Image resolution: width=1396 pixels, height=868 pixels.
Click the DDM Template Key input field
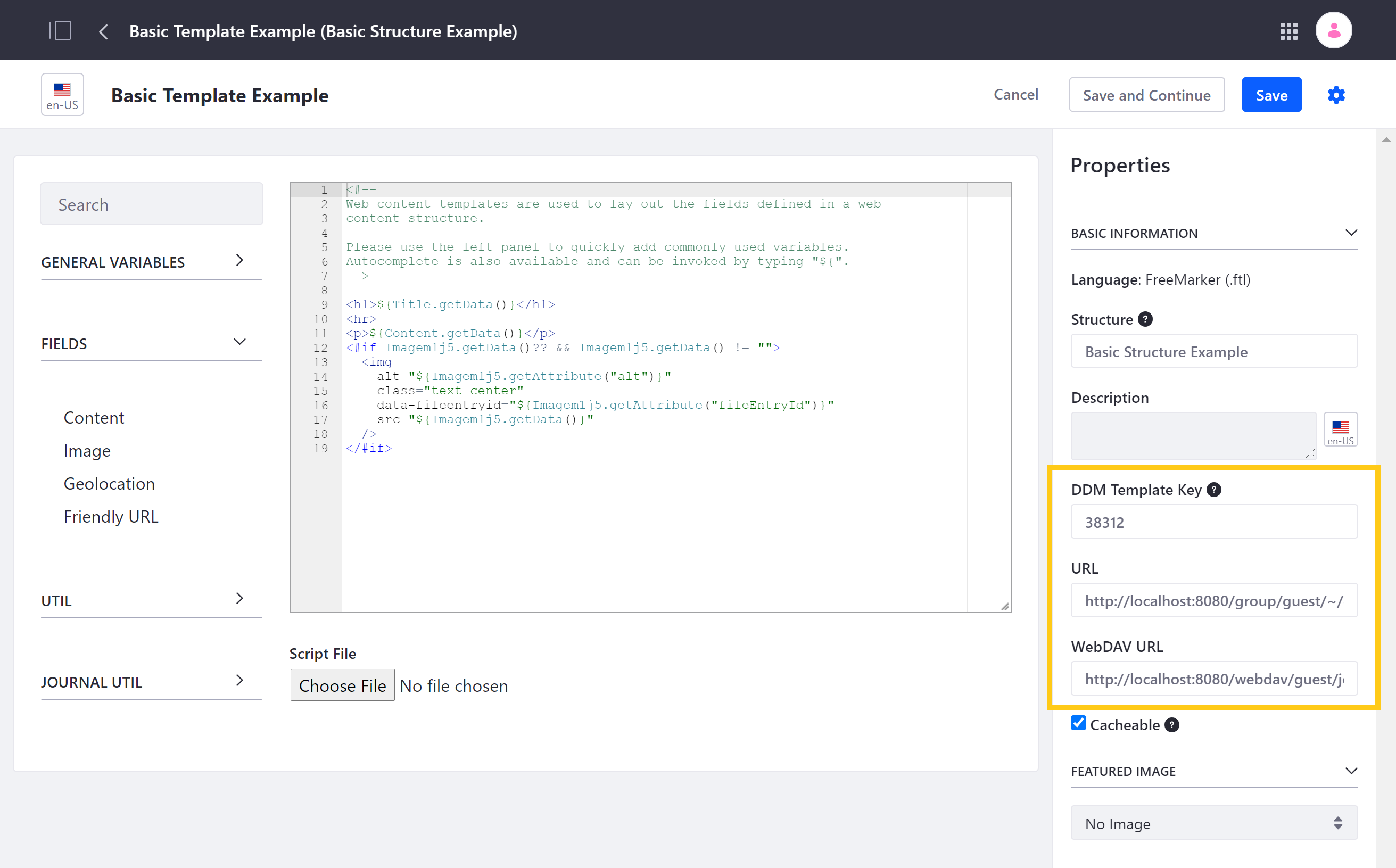(x=1213, y=521)
